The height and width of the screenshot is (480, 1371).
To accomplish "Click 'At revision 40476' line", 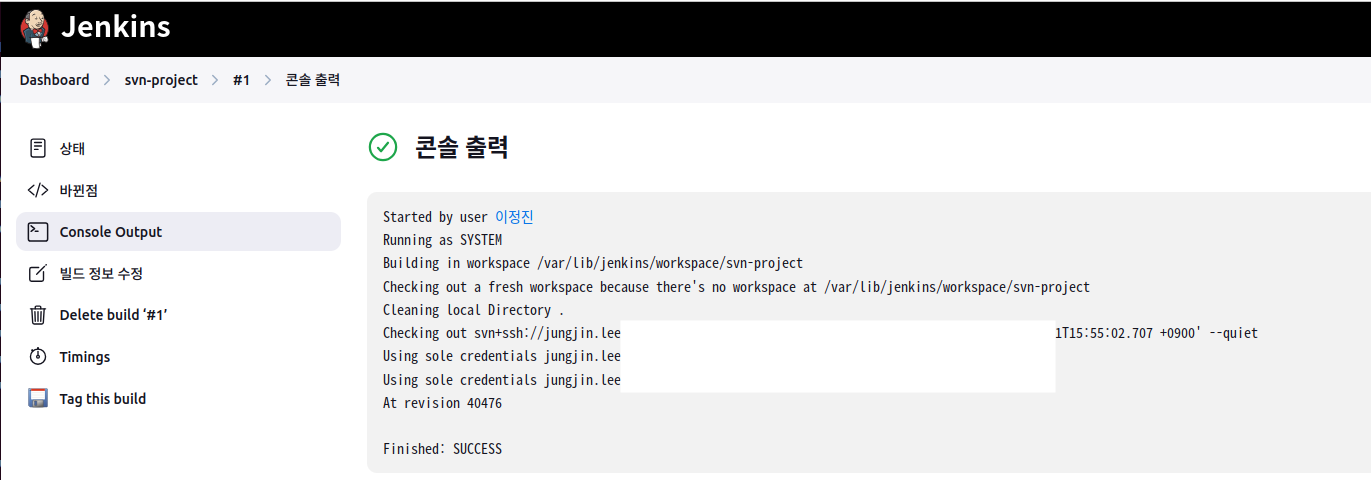I will pyautogui.click(x=442, y=403).
